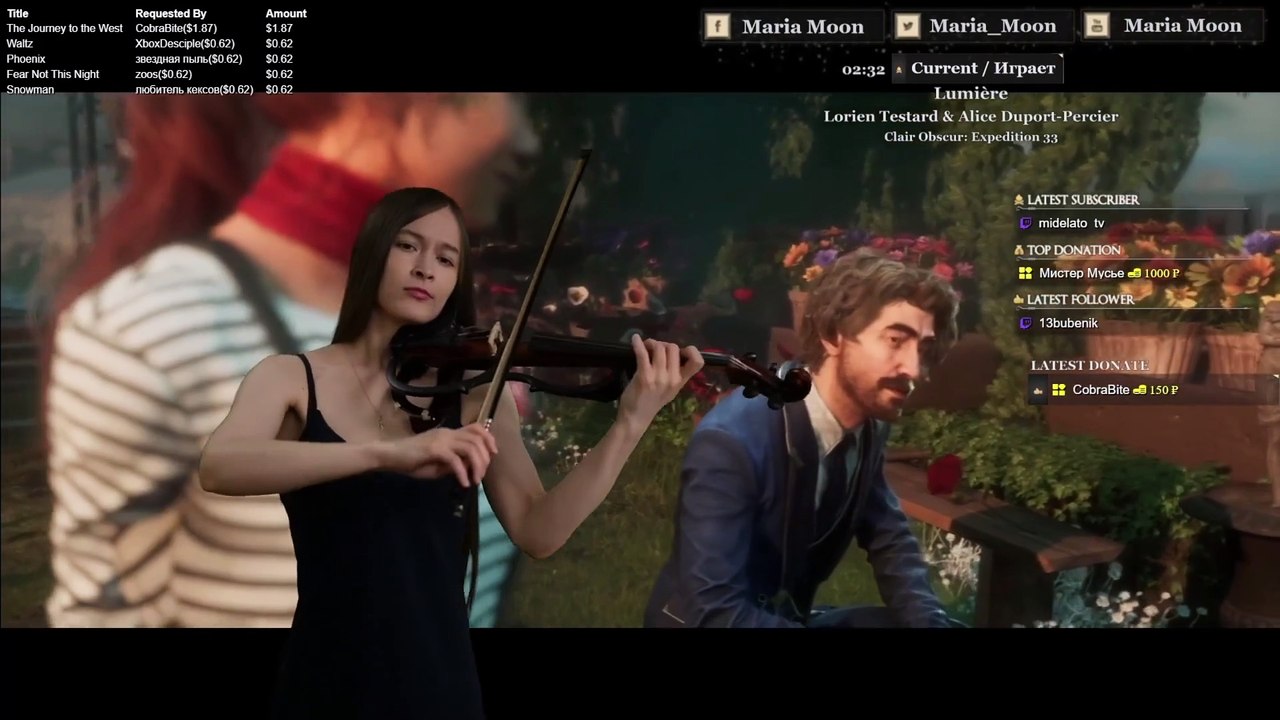Click composers Lorien Testard & Alice Duport-Percier

[971, 116]
